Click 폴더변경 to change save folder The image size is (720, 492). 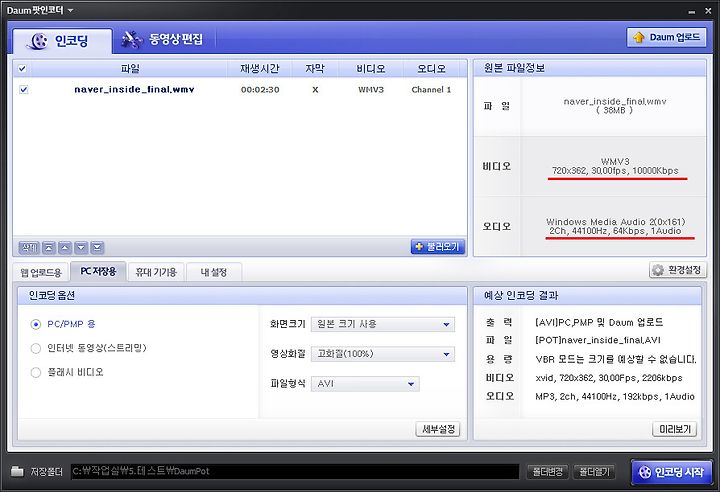coord(547,471)
